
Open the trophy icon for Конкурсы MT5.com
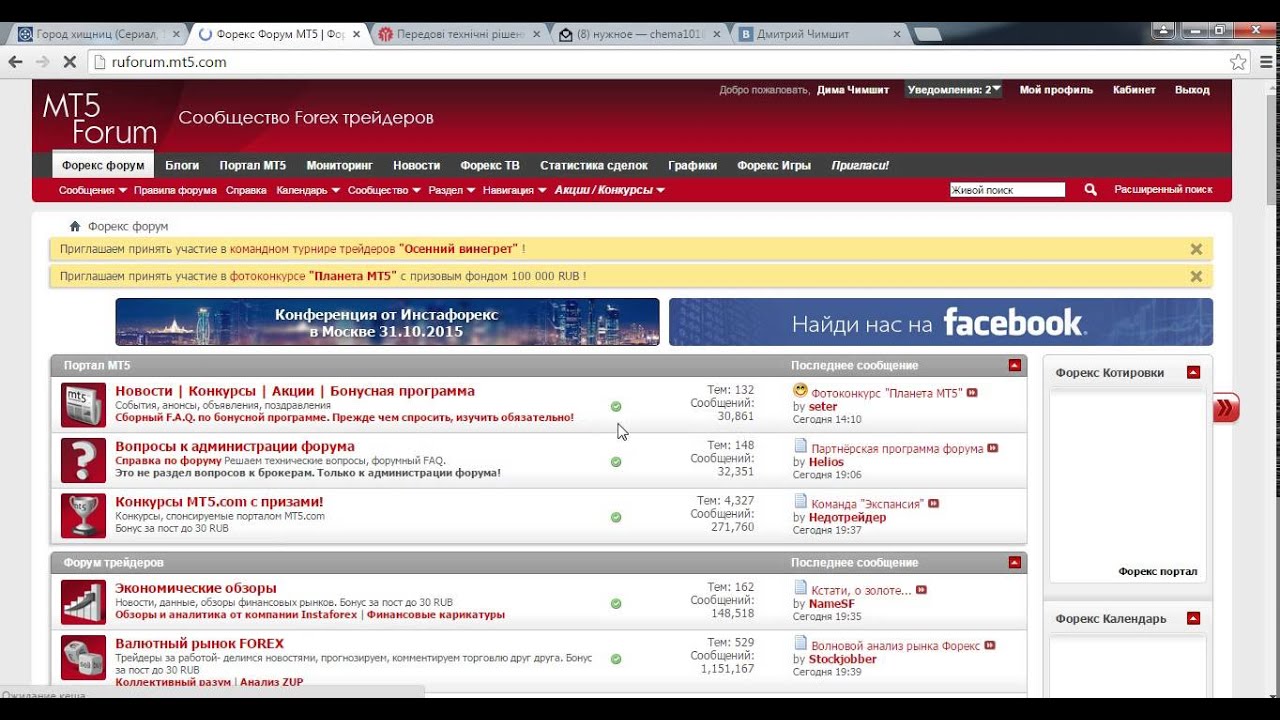point(83,516)
